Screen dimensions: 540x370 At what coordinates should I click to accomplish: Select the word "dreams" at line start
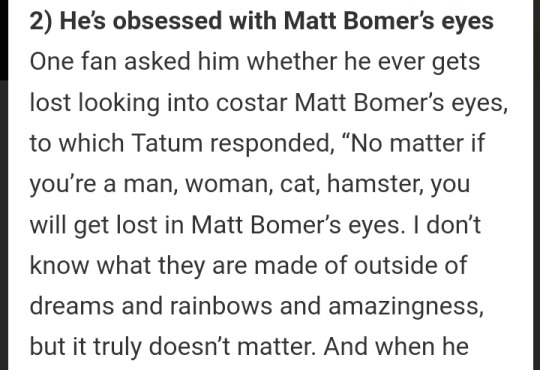pyautogui.click(x=72, y=306)
